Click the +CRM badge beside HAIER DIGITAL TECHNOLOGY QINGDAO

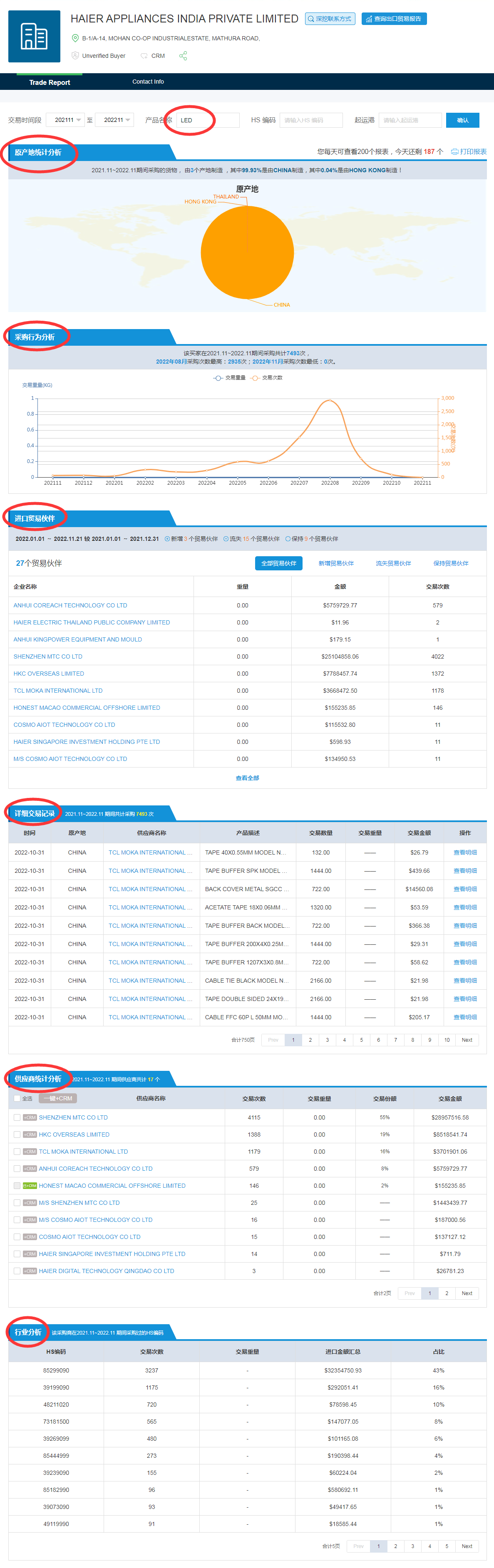coord(30,1271)
